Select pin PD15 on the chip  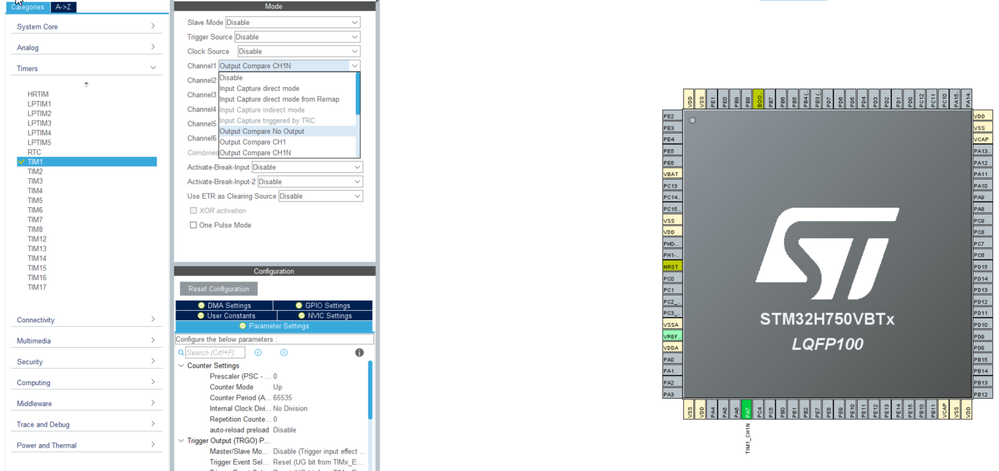[982, 266]
